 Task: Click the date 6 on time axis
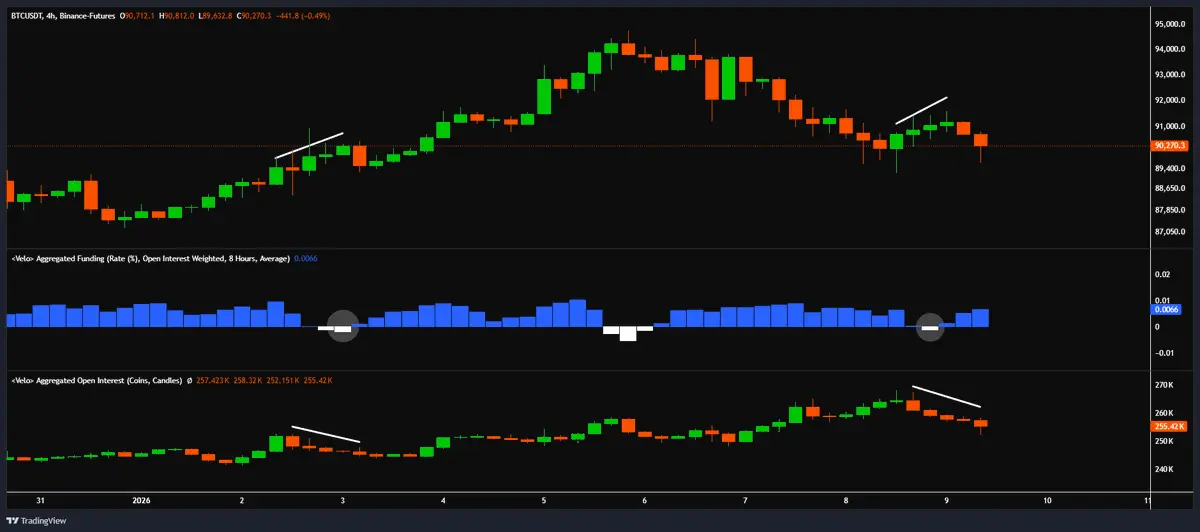[x=645, y=499]
